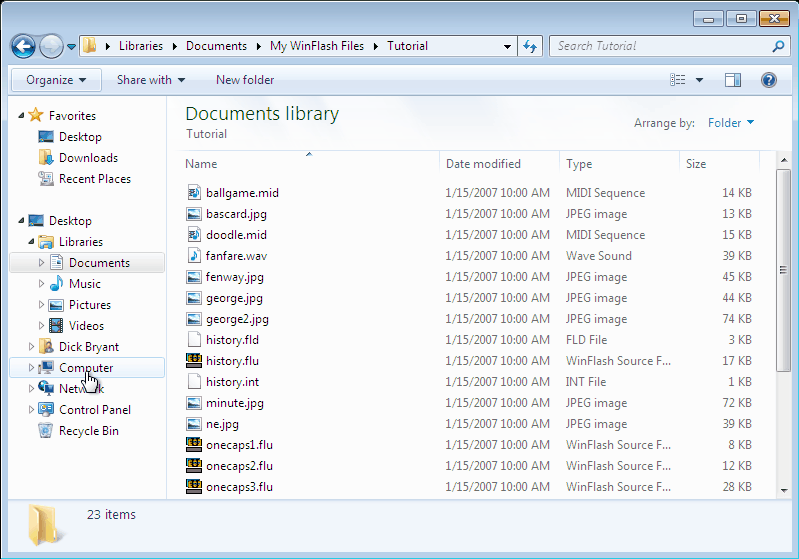Click the Back navigation arrow button
This screenshot has width=799, height=559.
23,46
